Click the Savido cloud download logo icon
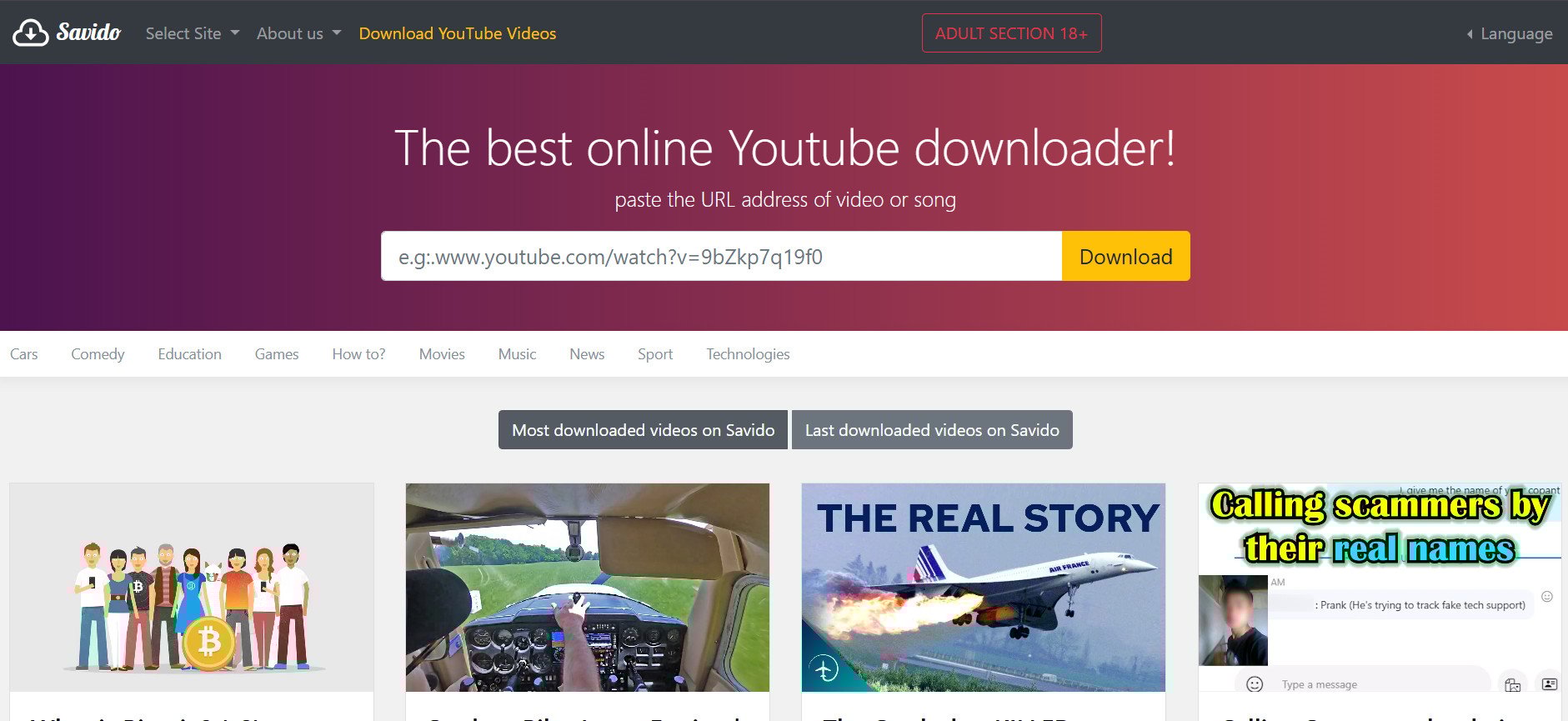 pyautogui.click(x=31, y=33)
